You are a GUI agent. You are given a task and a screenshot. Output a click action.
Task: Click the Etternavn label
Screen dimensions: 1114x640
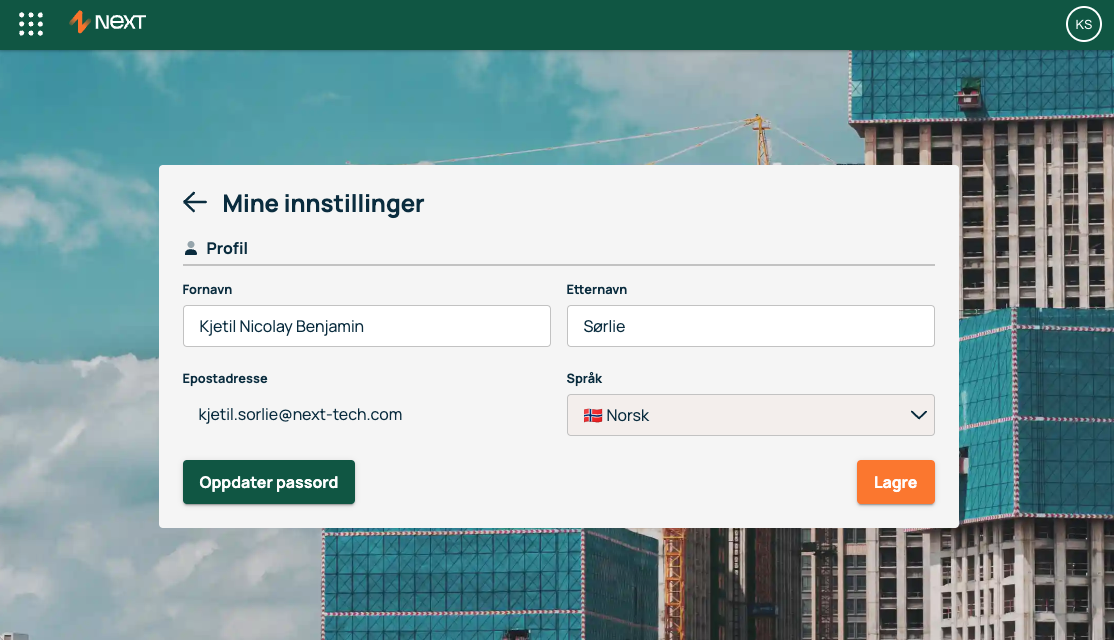[x=596, y=289]
